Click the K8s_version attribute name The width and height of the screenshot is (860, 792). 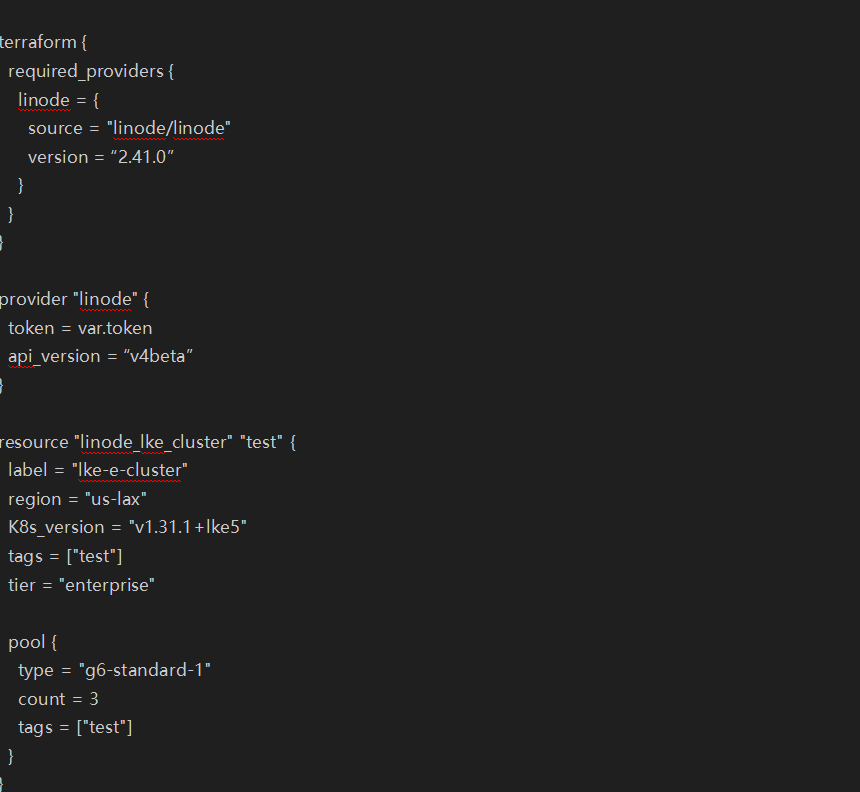pyautogui.click(x=56, y=527)
